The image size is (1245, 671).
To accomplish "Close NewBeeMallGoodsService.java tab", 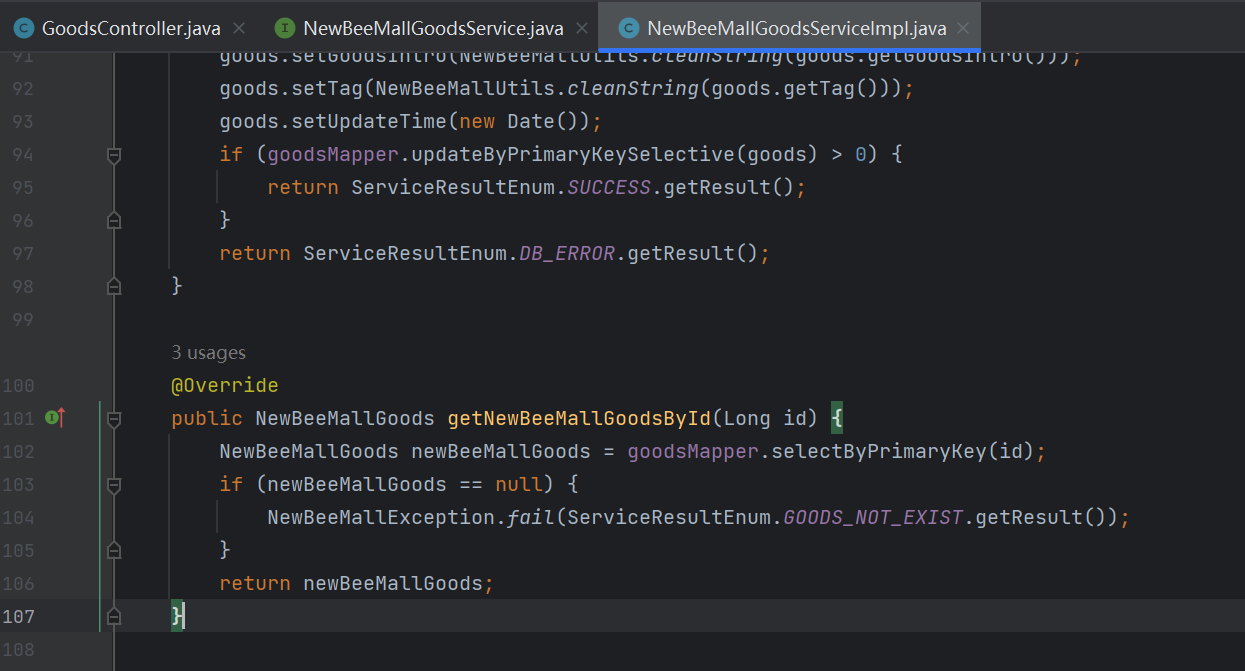I will click(582, 29).
